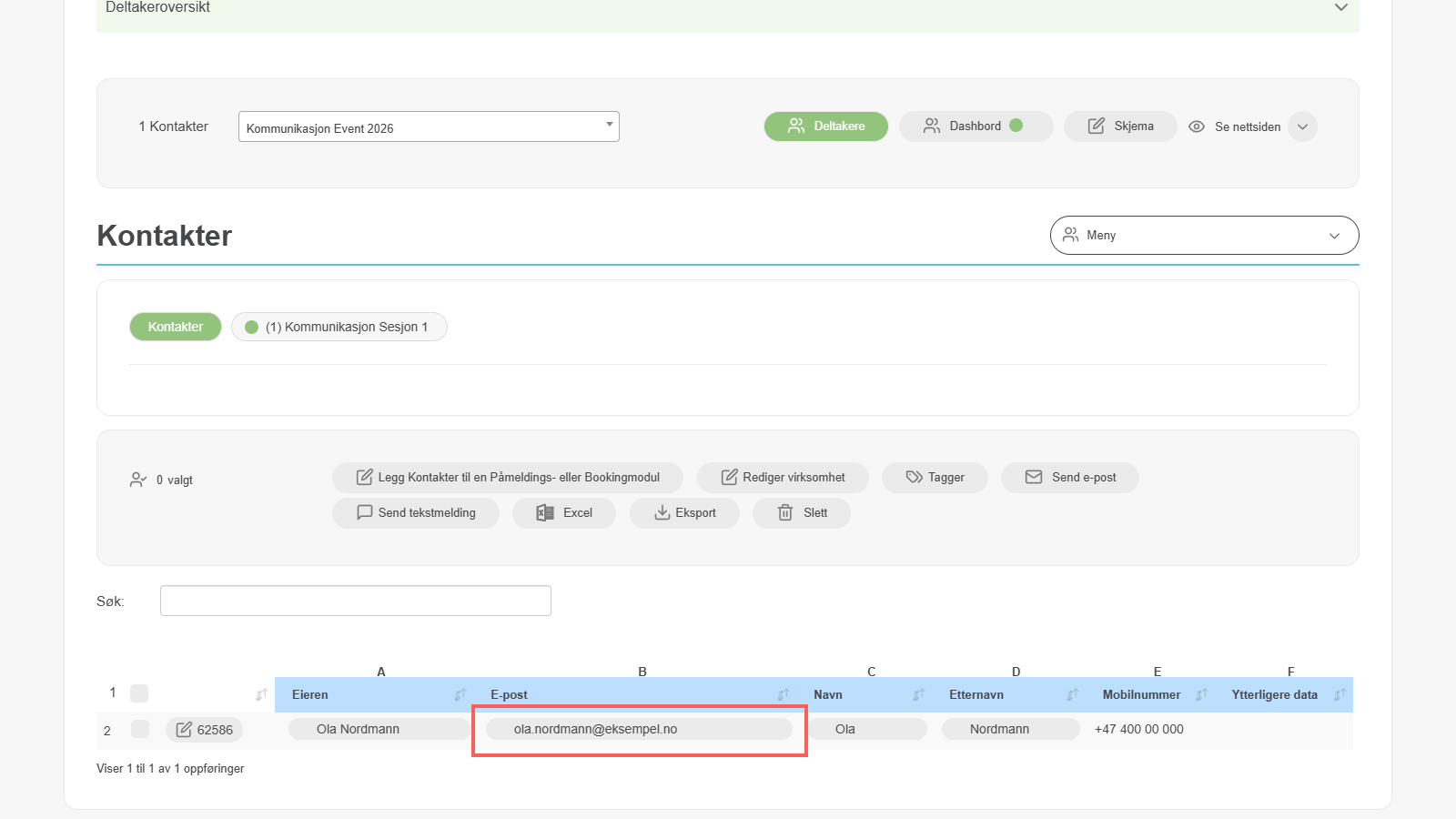1456x819 pixels.
Task: Tick the checkbox for contact 62586
Action: 140,729
